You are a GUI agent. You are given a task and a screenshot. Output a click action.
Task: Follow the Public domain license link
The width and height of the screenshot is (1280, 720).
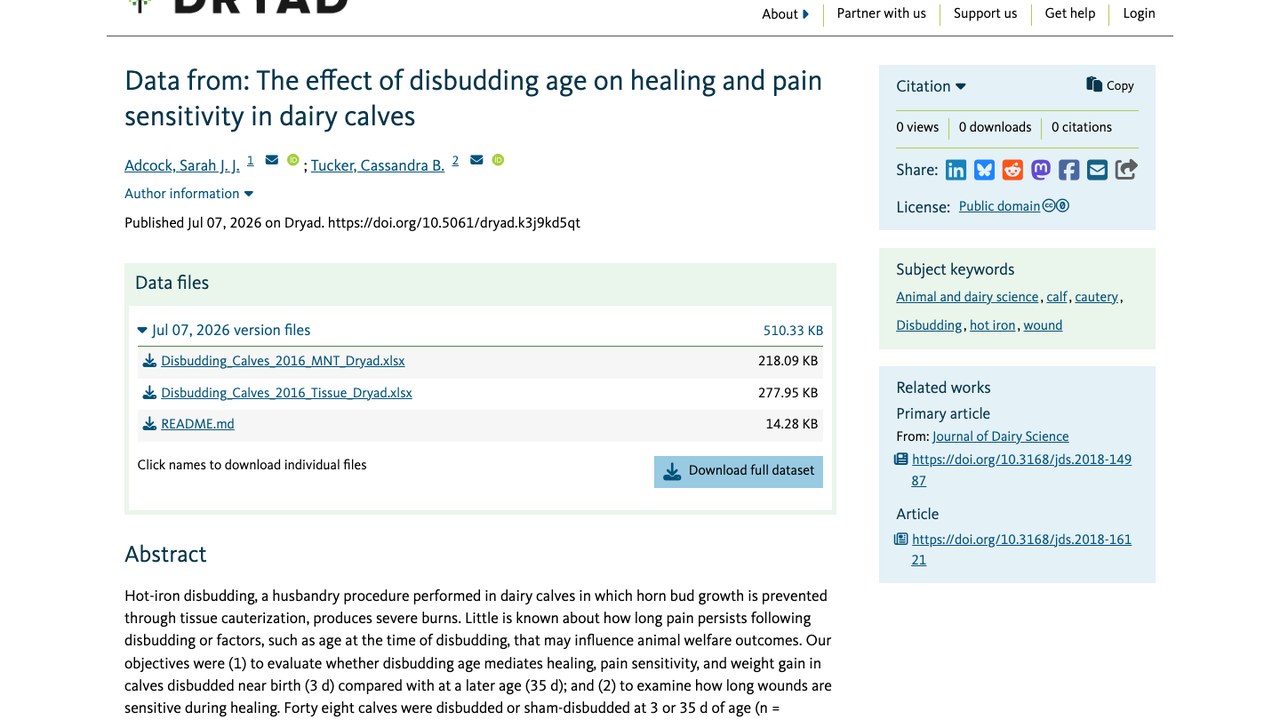click(1000, 206)
